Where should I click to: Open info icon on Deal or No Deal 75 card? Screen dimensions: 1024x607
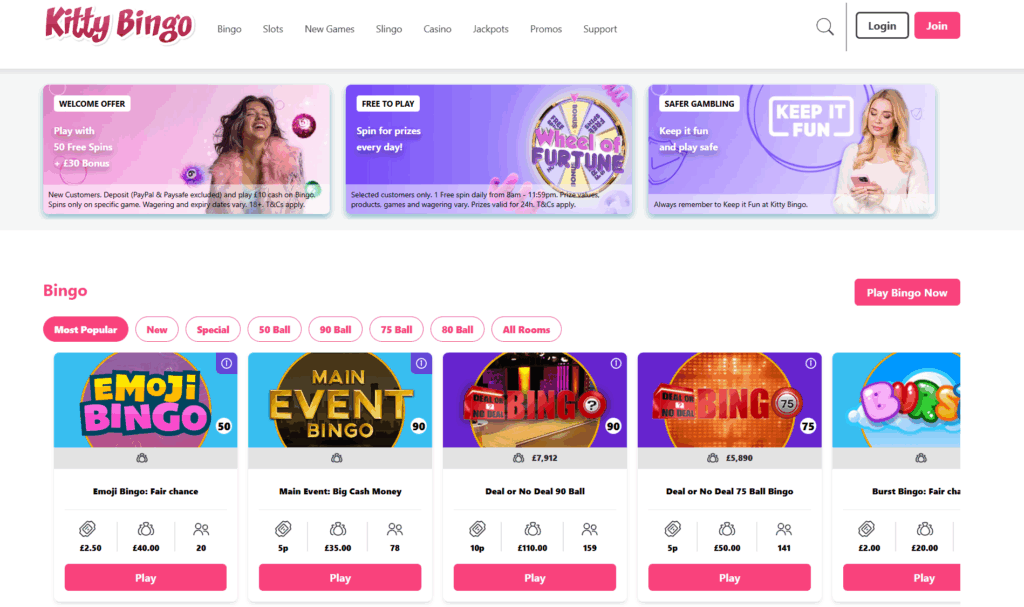click(x=810, y=363)
